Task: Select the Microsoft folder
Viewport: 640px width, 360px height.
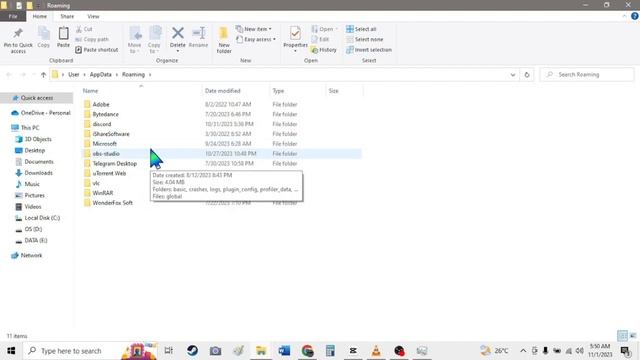Action: tap(104, 144)
